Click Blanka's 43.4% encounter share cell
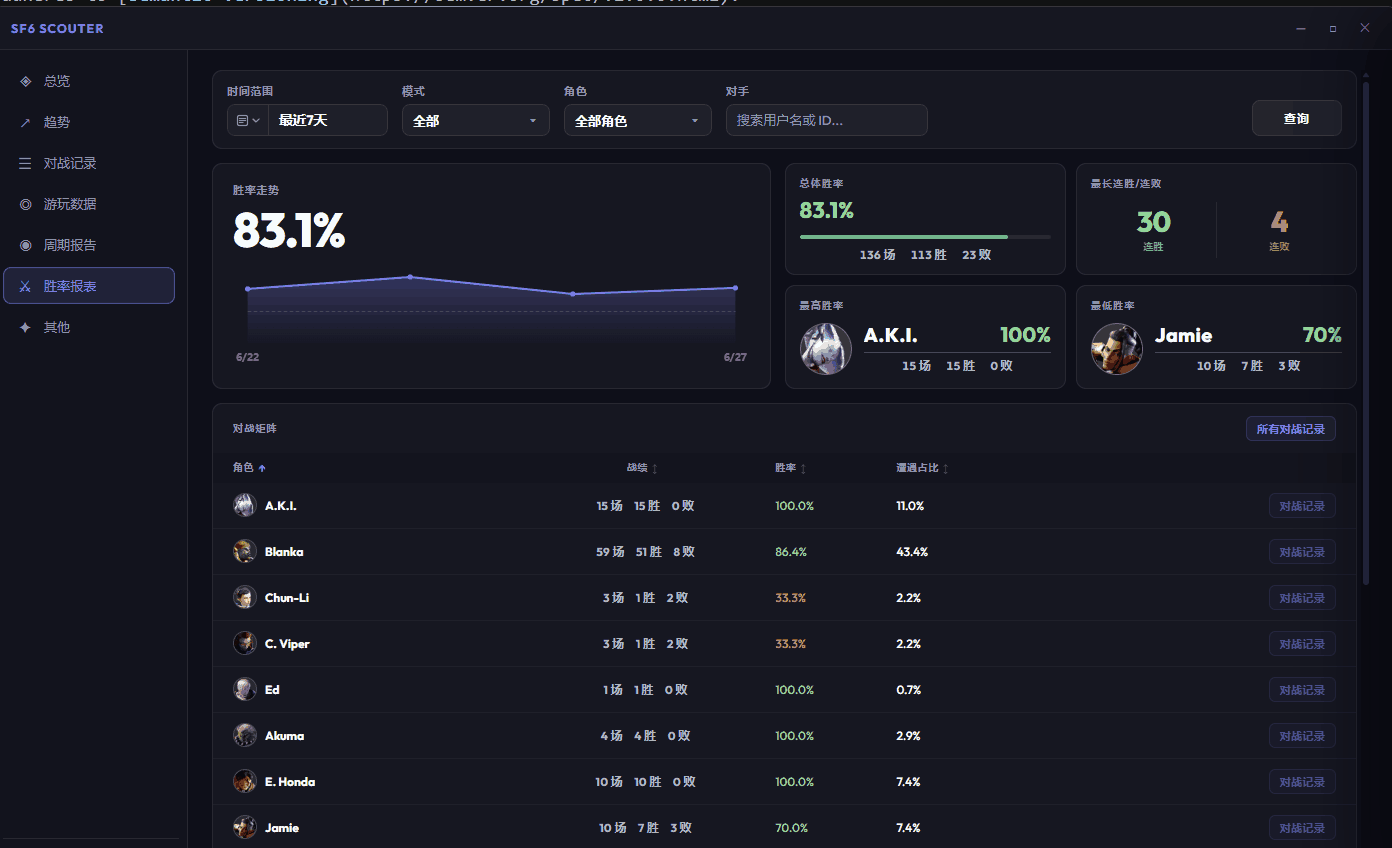Viewport: 1392px width, 848px height. coord(912,552)
